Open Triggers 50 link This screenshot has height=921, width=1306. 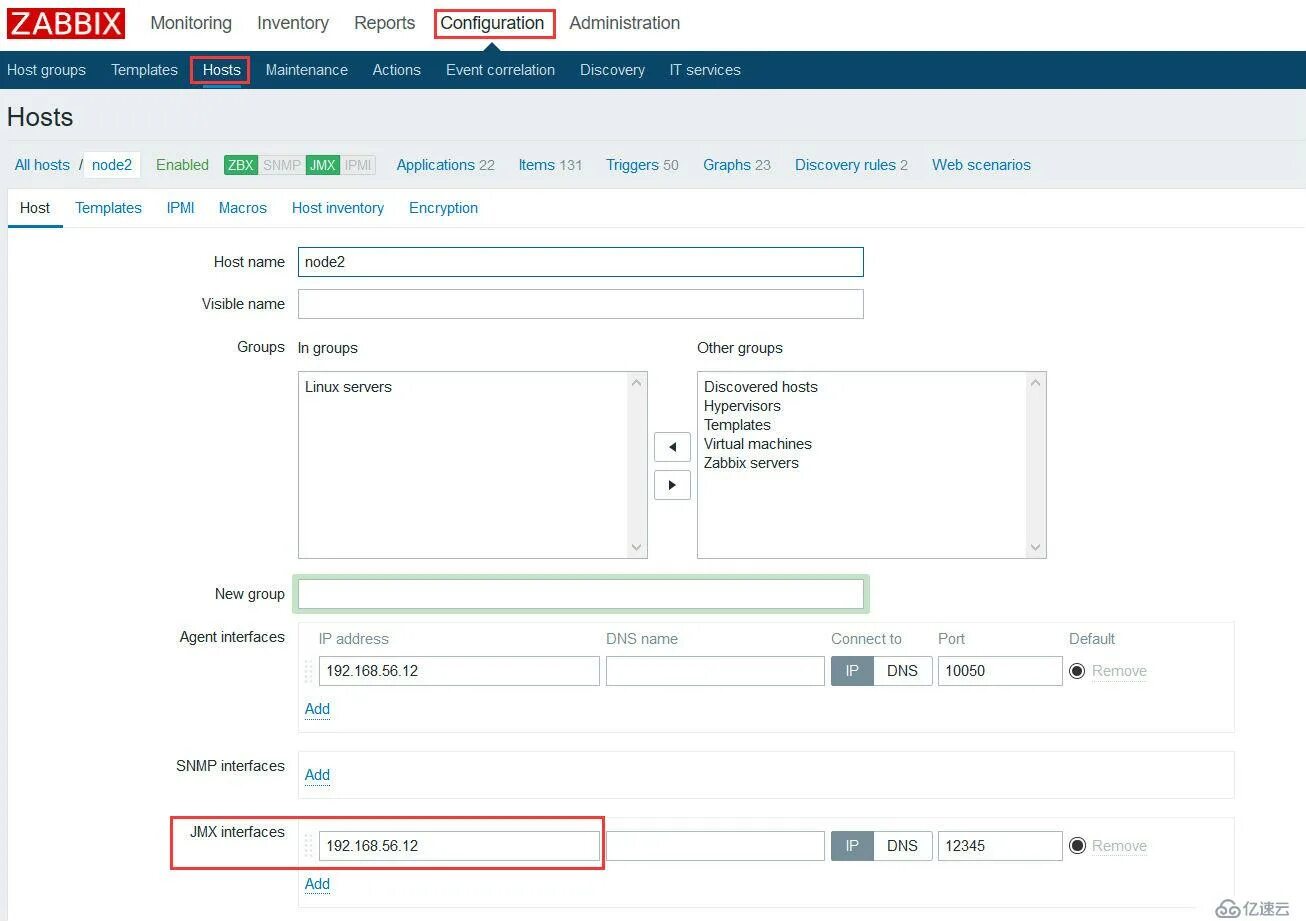click(642, 165)
